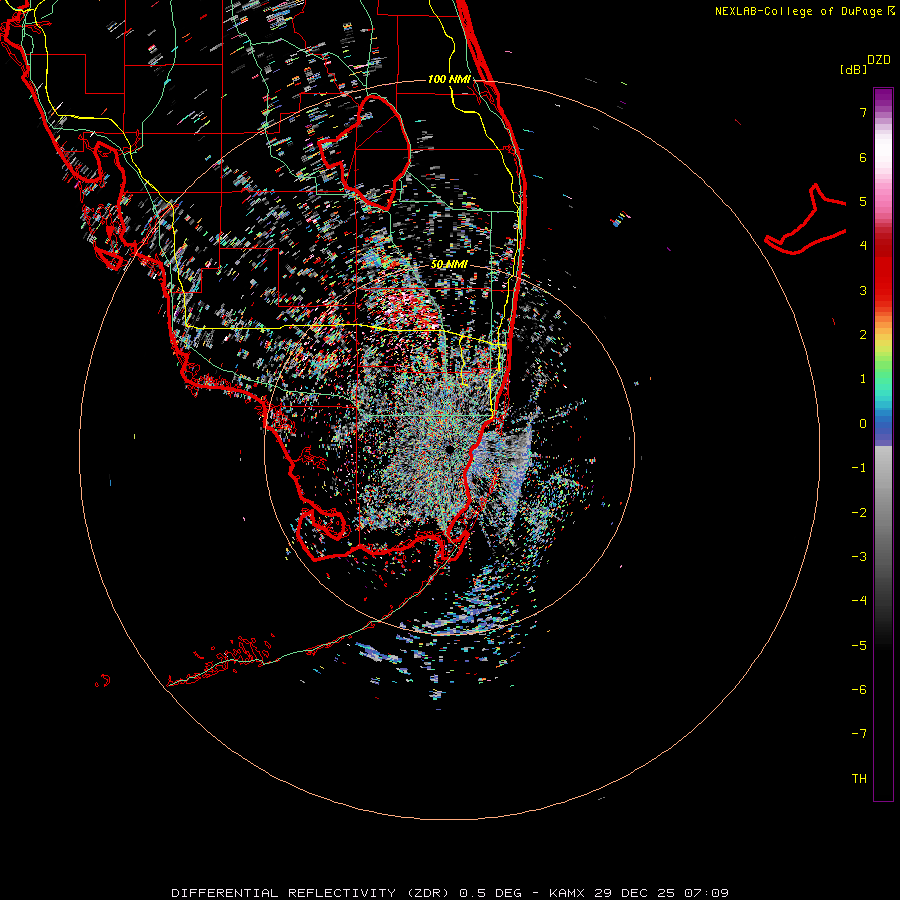Click the 4 tick label on the scale
900x900 pixels.
pos(863,246)
